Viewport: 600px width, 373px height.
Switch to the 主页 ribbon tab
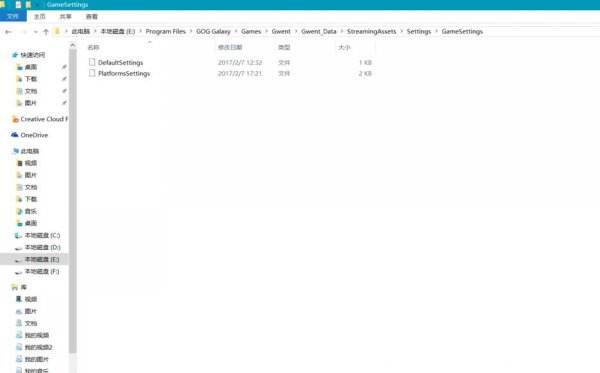tap(39, 16)
